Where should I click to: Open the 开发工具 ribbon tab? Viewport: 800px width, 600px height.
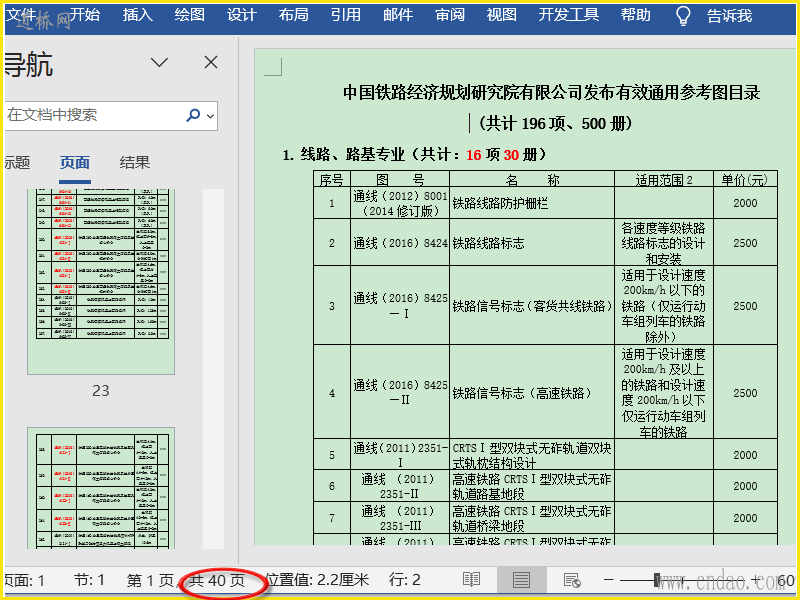569,15
